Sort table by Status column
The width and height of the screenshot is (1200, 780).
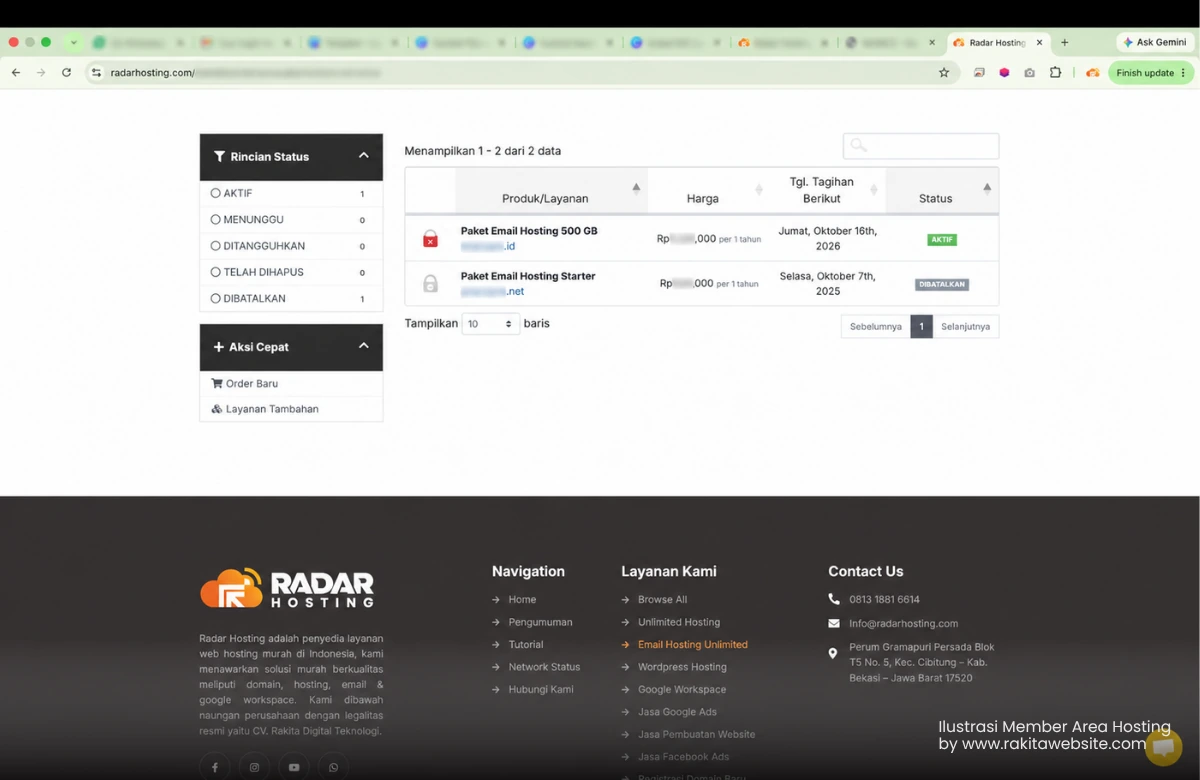tap(942, 190)
